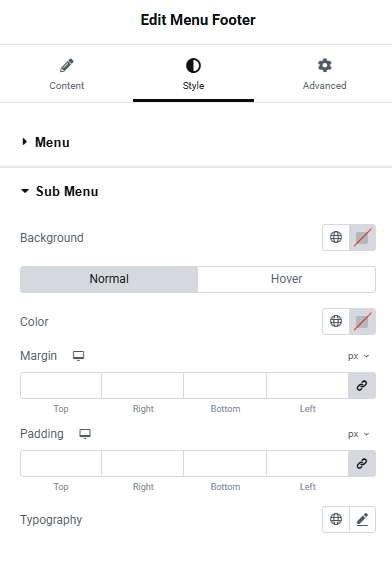Open the Color swatch picker
Screen dimensions: 392x561
362,321
